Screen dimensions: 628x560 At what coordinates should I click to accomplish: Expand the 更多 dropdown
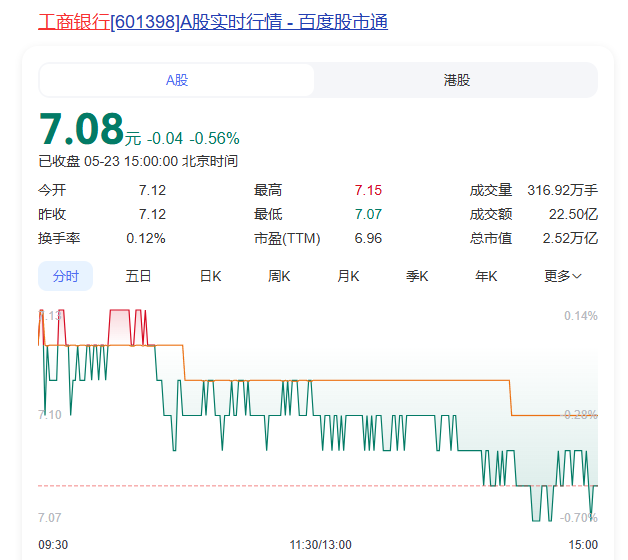563,276
